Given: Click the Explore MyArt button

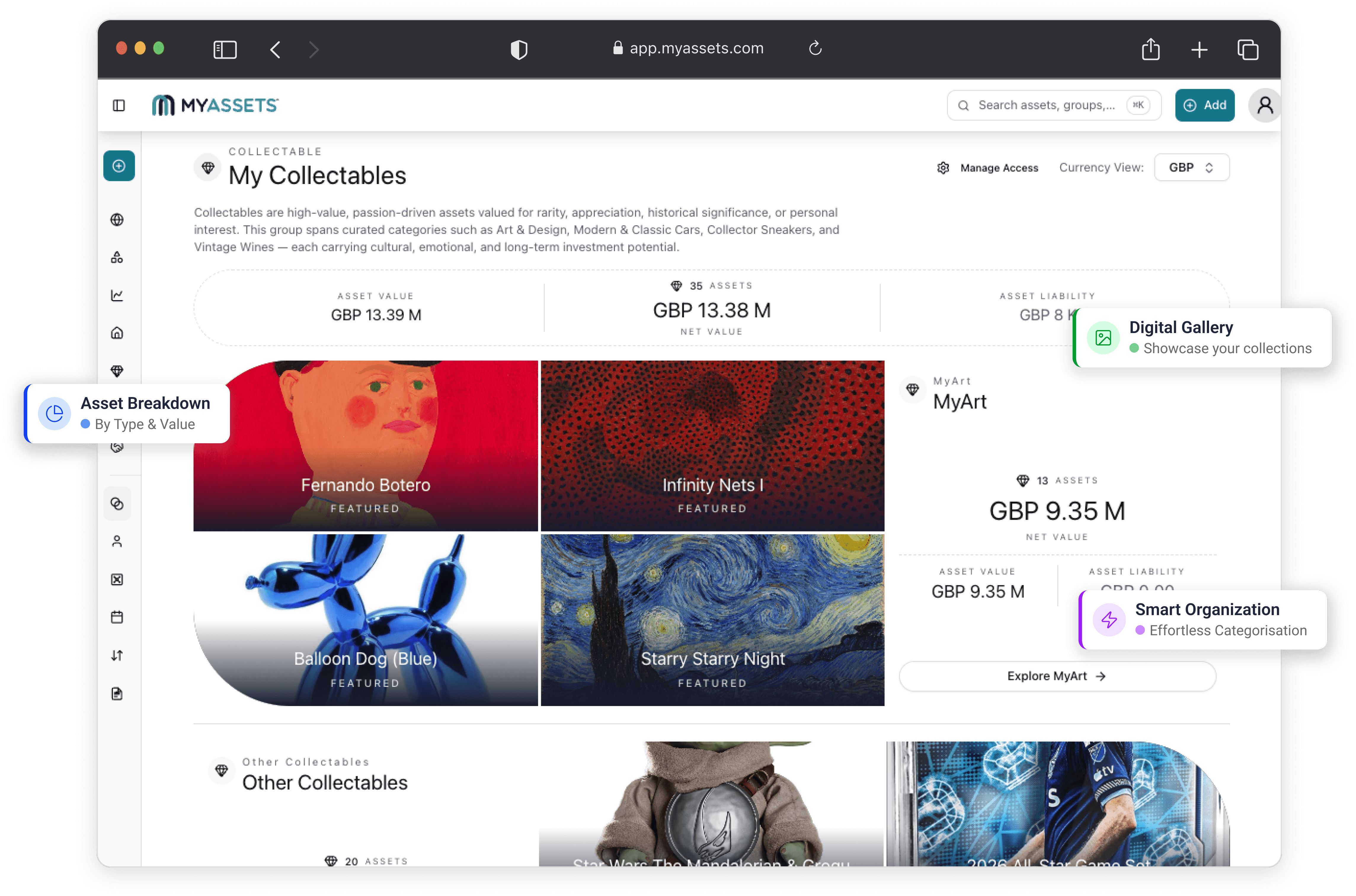Looking at the screenshot, I should click(1057, 676).
